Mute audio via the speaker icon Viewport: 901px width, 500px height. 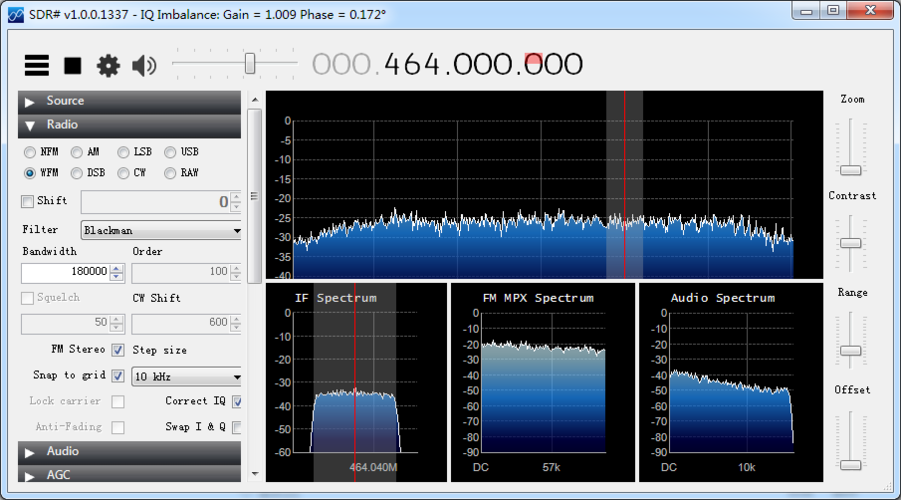coord(144,66)
